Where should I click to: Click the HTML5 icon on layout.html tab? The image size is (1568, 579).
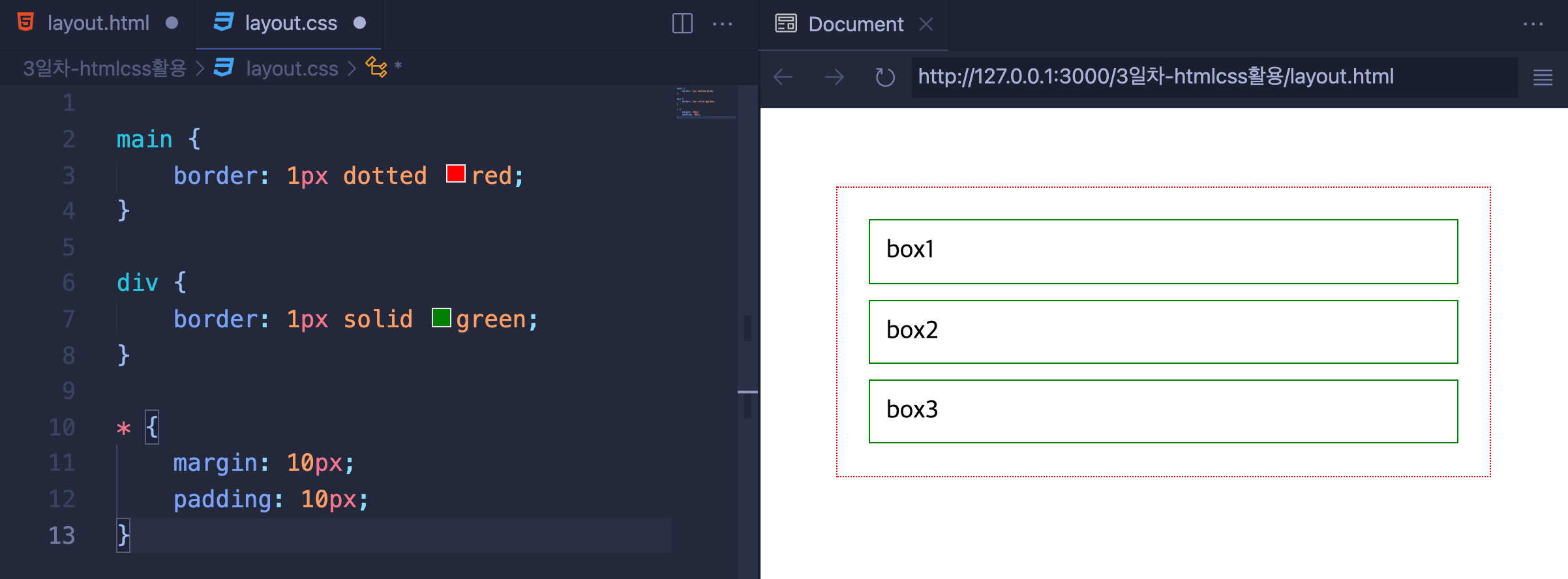(x=26, y=22)
